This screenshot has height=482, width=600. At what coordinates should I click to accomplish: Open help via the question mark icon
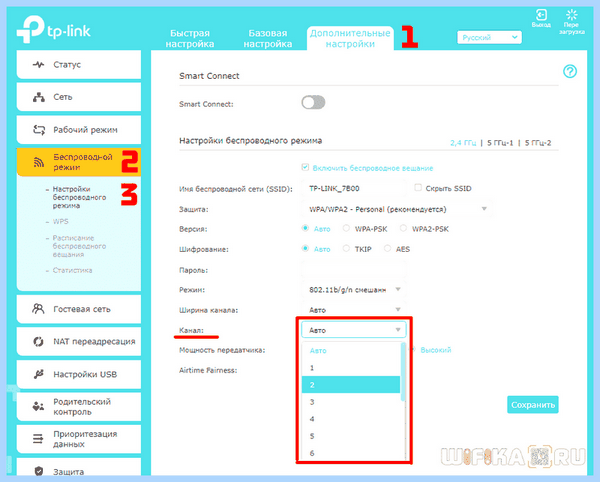click(570, 71)
